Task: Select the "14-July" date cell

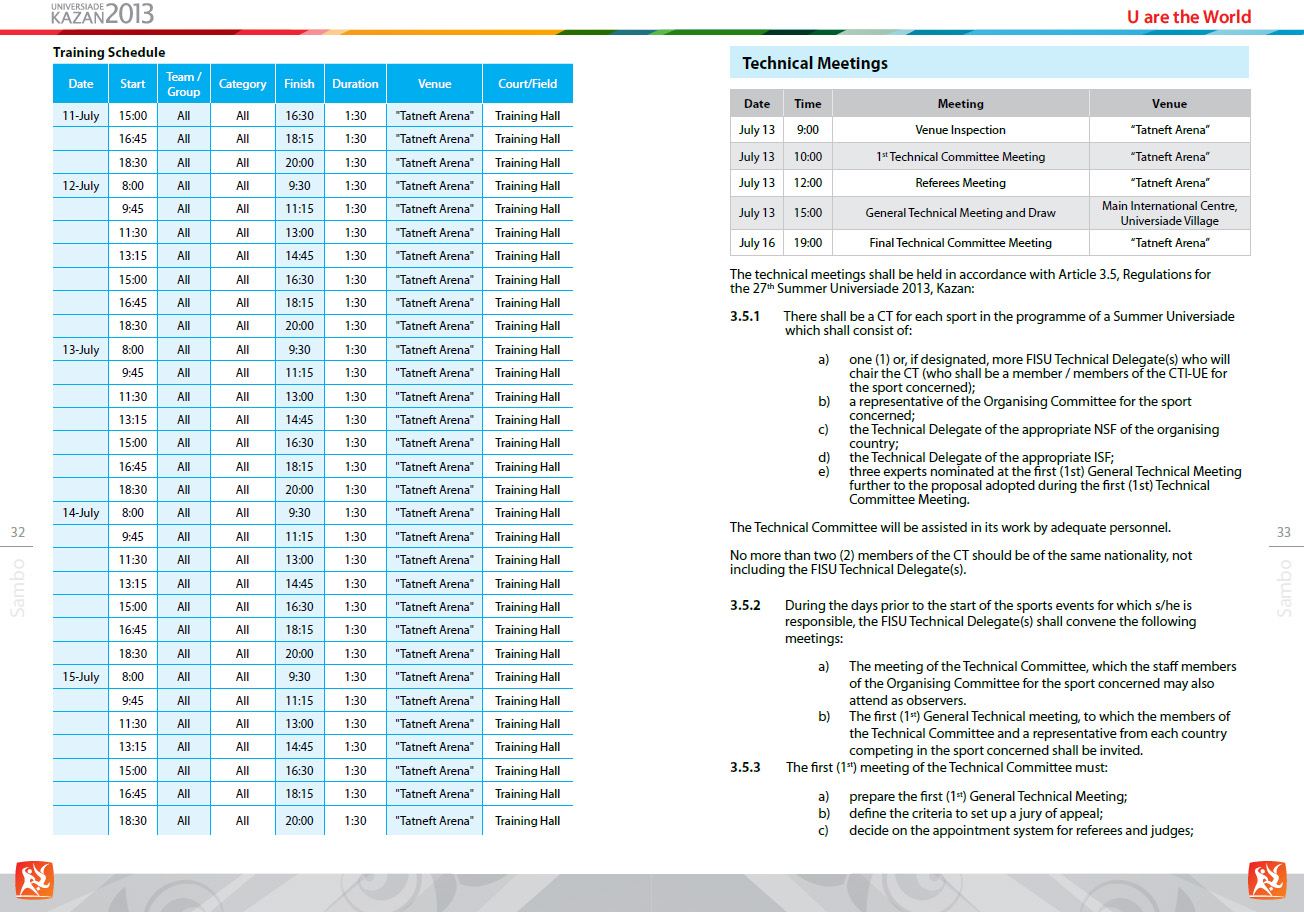Action: [x=81, y=513]
